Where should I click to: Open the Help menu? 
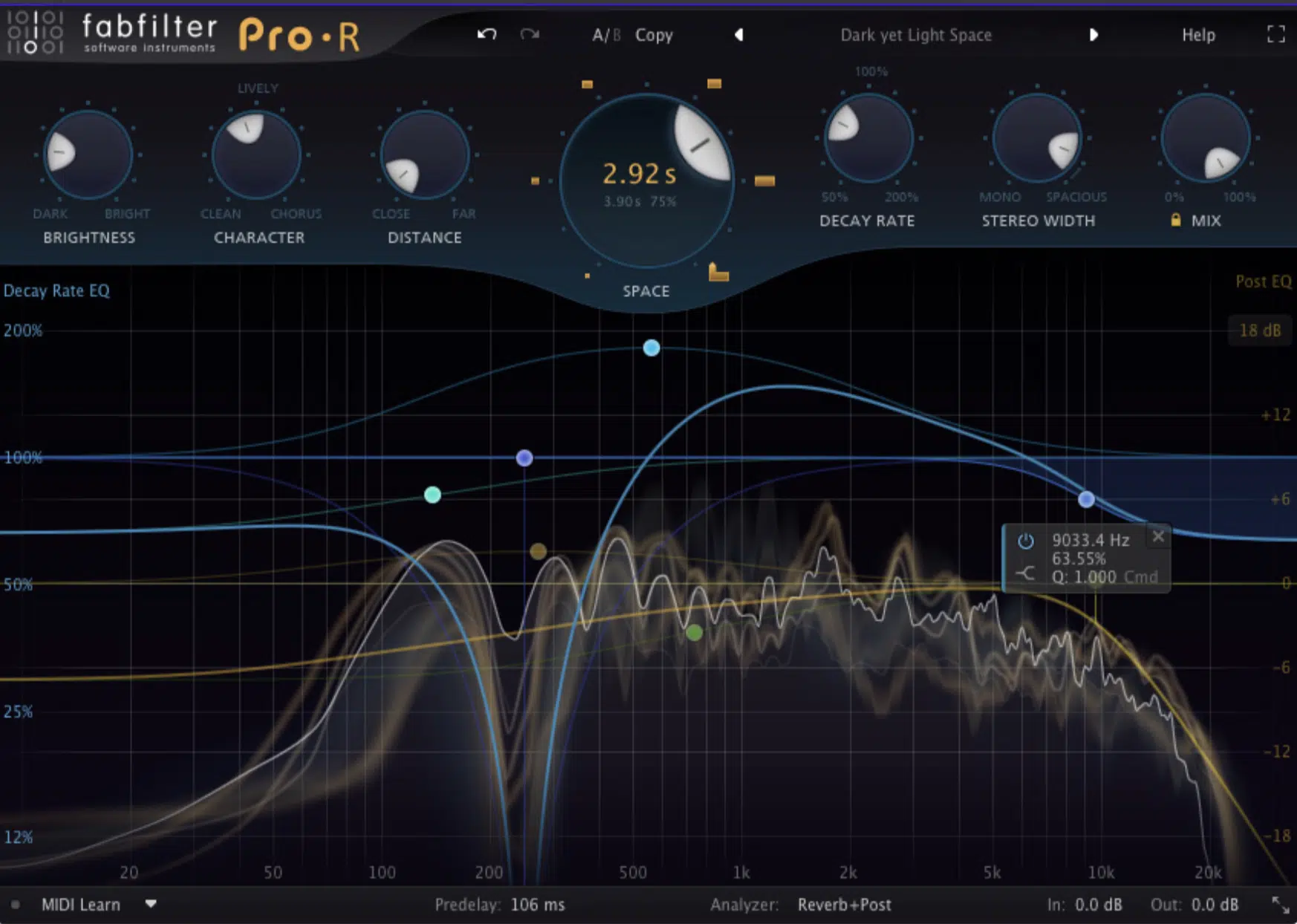tap(1198, 35)
